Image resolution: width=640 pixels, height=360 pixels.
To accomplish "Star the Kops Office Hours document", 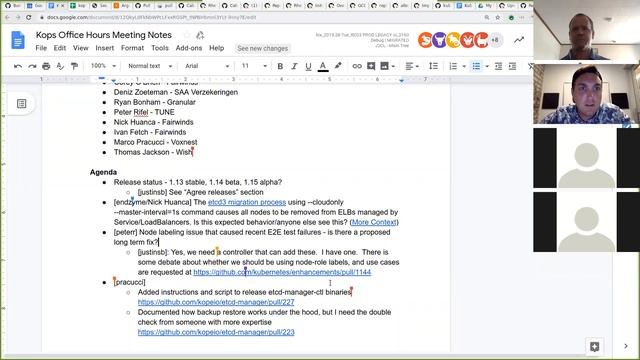I will pyautogui.click(x=187, y=35).
